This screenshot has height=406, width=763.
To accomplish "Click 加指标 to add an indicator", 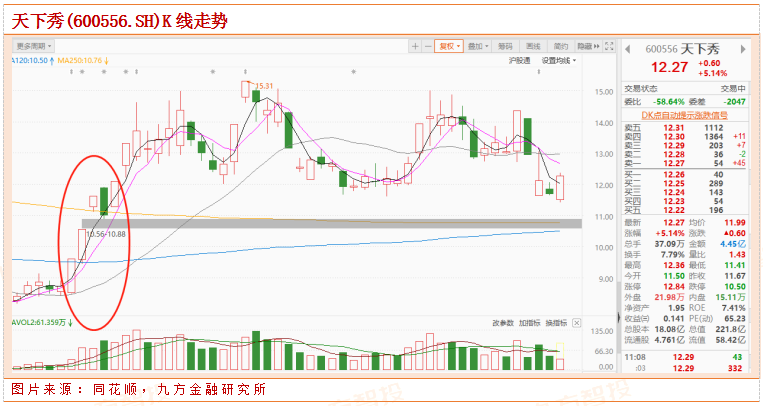I will pos(529,323).
